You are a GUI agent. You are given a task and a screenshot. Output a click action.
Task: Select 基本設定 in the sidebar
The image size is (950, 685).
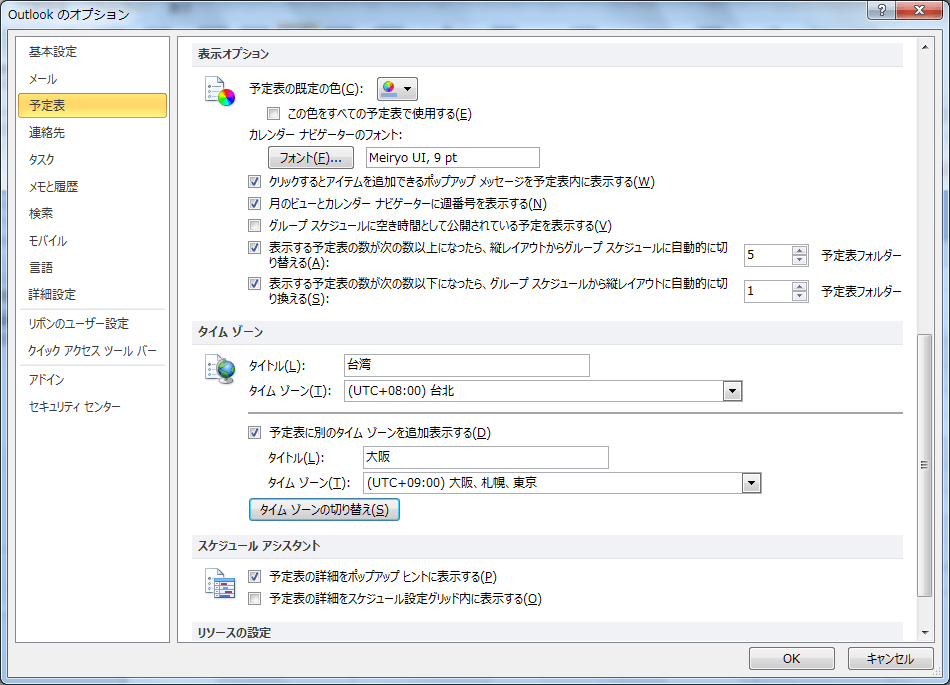coord(93,52)
